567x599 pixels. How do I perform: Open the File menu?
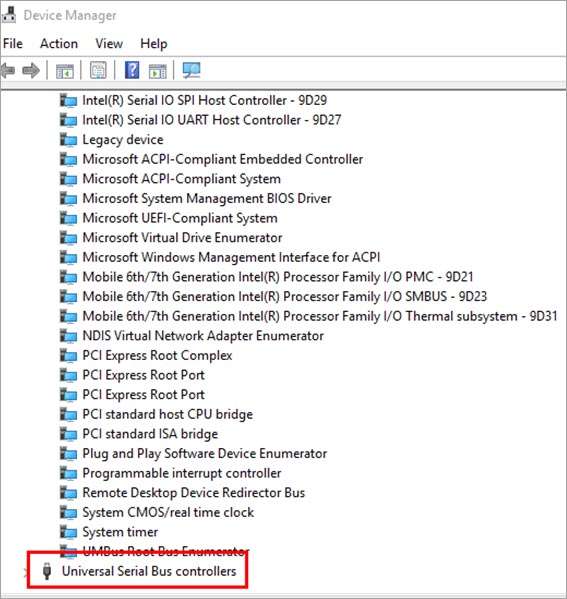coord(13,44)
